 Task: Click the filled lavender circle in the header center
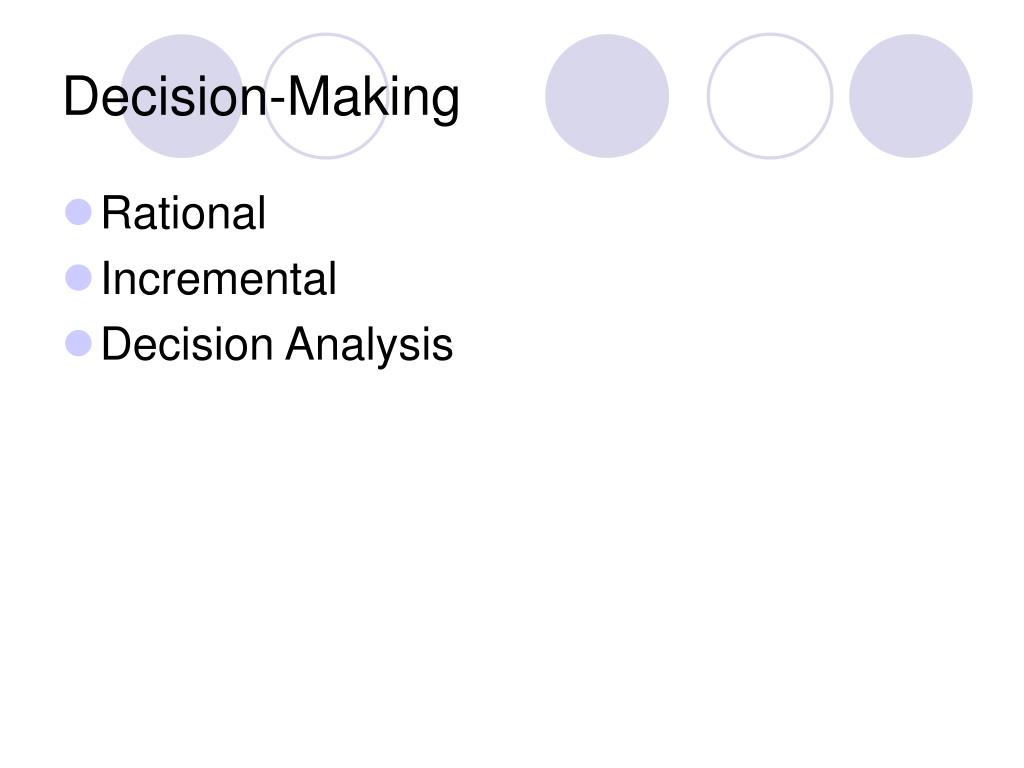(607, 96)
